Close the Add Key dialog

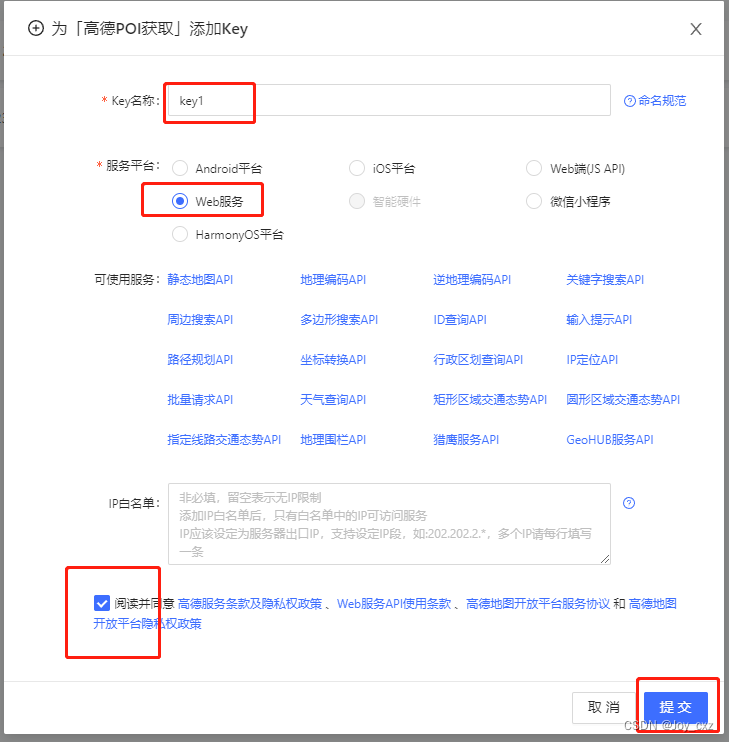tap(695, 29)
